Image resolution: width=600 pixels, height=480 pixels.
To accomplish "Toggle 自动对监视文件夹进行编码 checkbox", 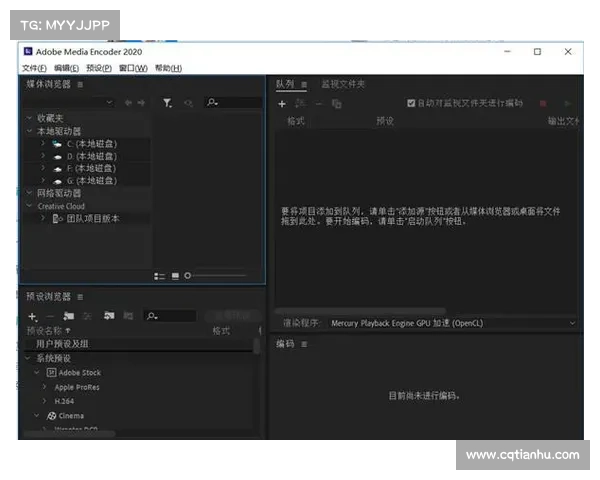I will (x=411, y=103).
